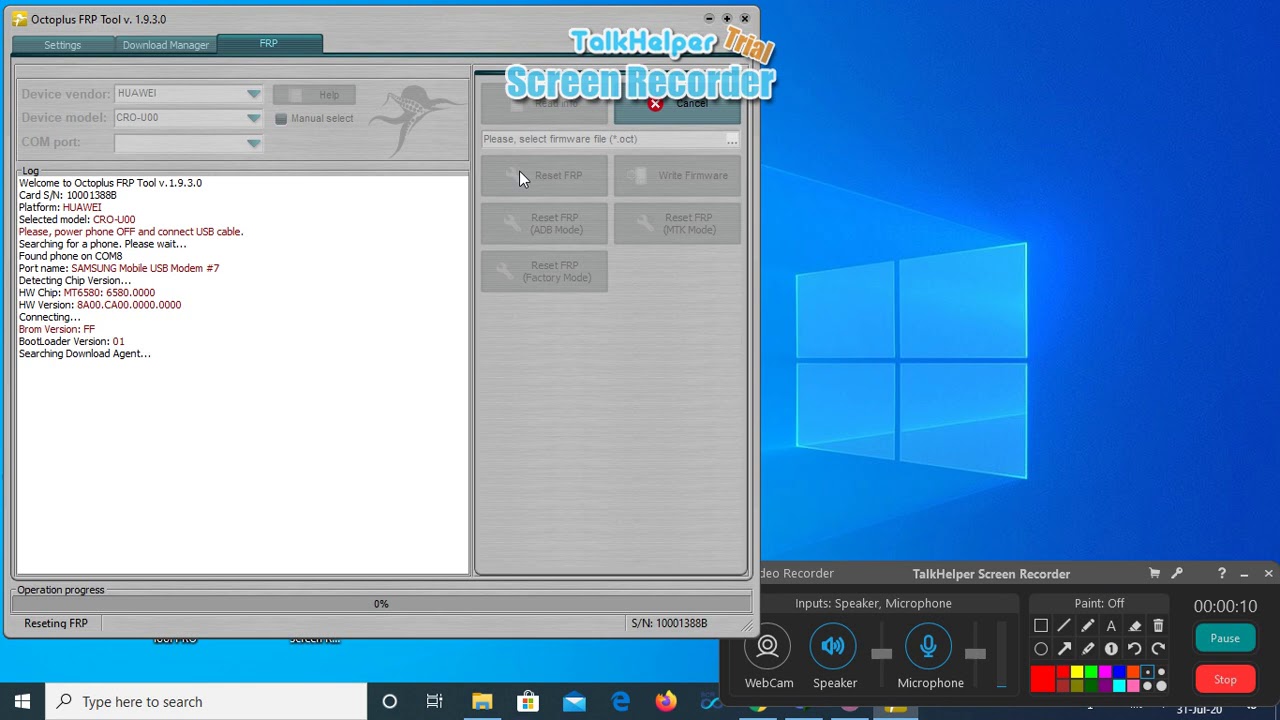The image size is (1280, 720).
Task: Choose the numbered step marker tool
Action: pos(1111,649)
